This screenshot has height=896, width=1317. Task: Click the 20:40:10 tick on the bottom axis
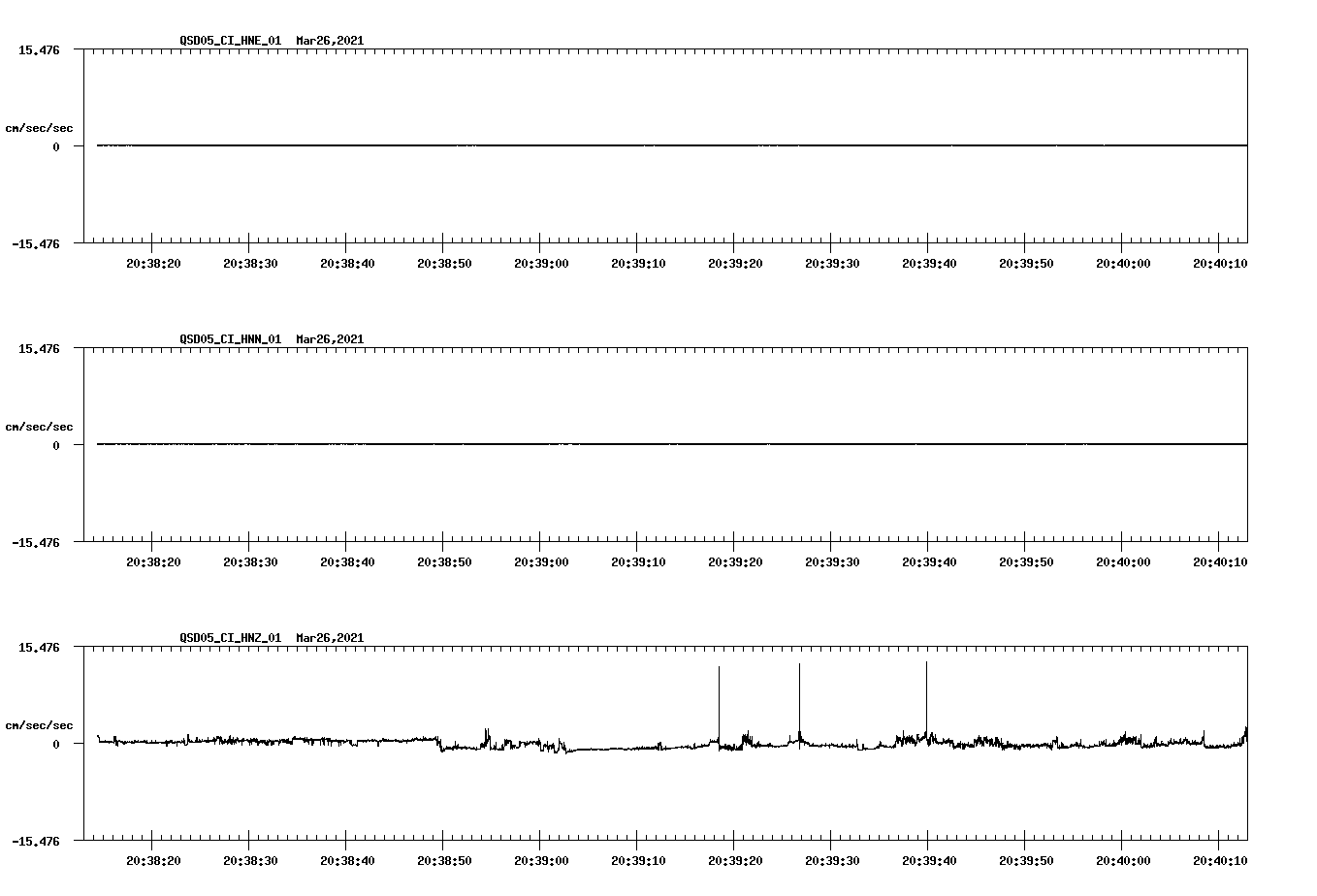1221,859
